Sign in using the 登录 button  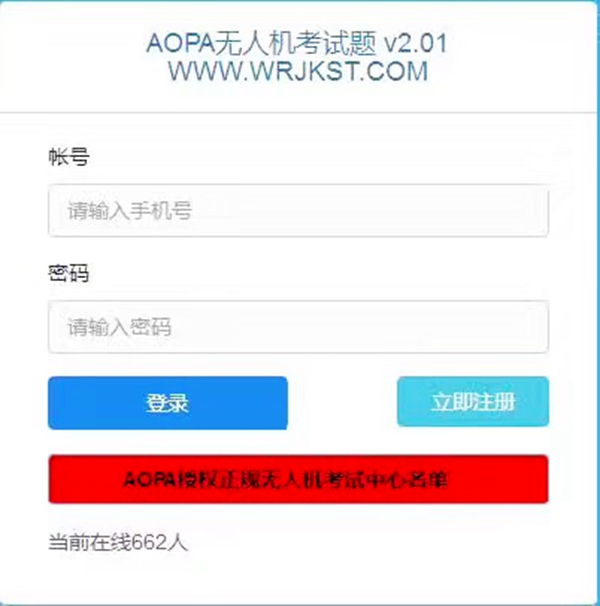tap(167, 403)
